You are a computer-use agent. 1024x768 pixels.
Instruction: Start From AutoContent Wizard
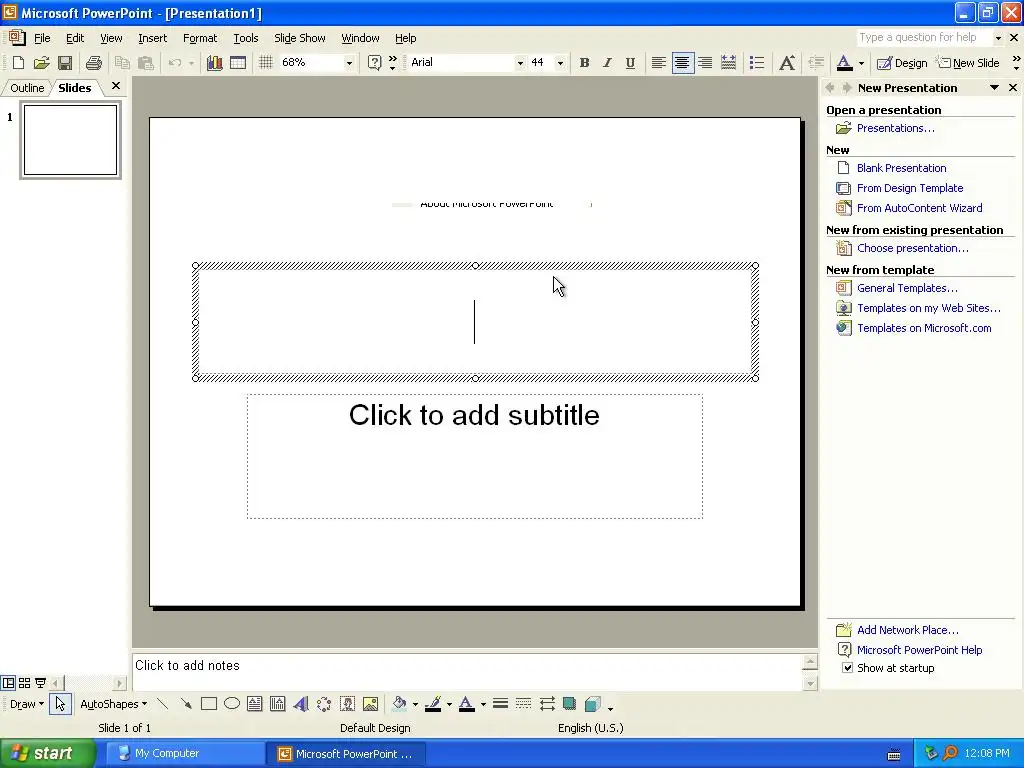(920, 208)
